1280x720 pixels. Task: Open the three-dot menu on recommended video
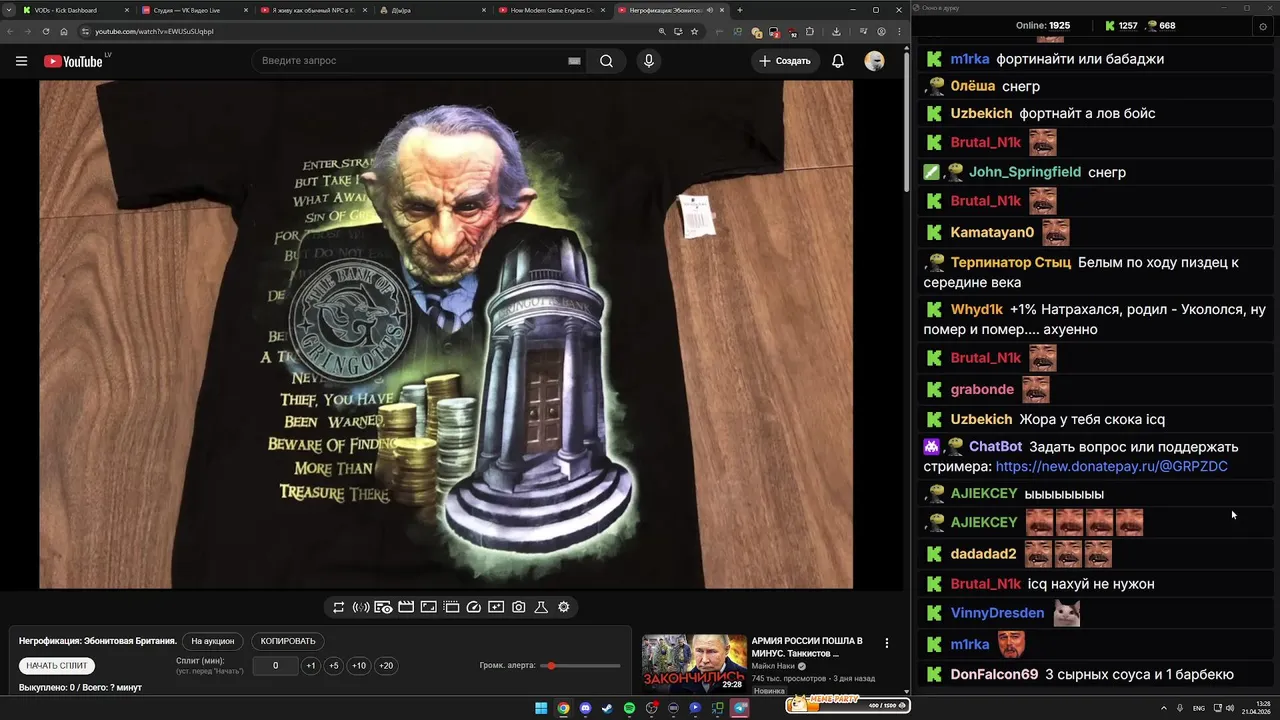[886, 643]
